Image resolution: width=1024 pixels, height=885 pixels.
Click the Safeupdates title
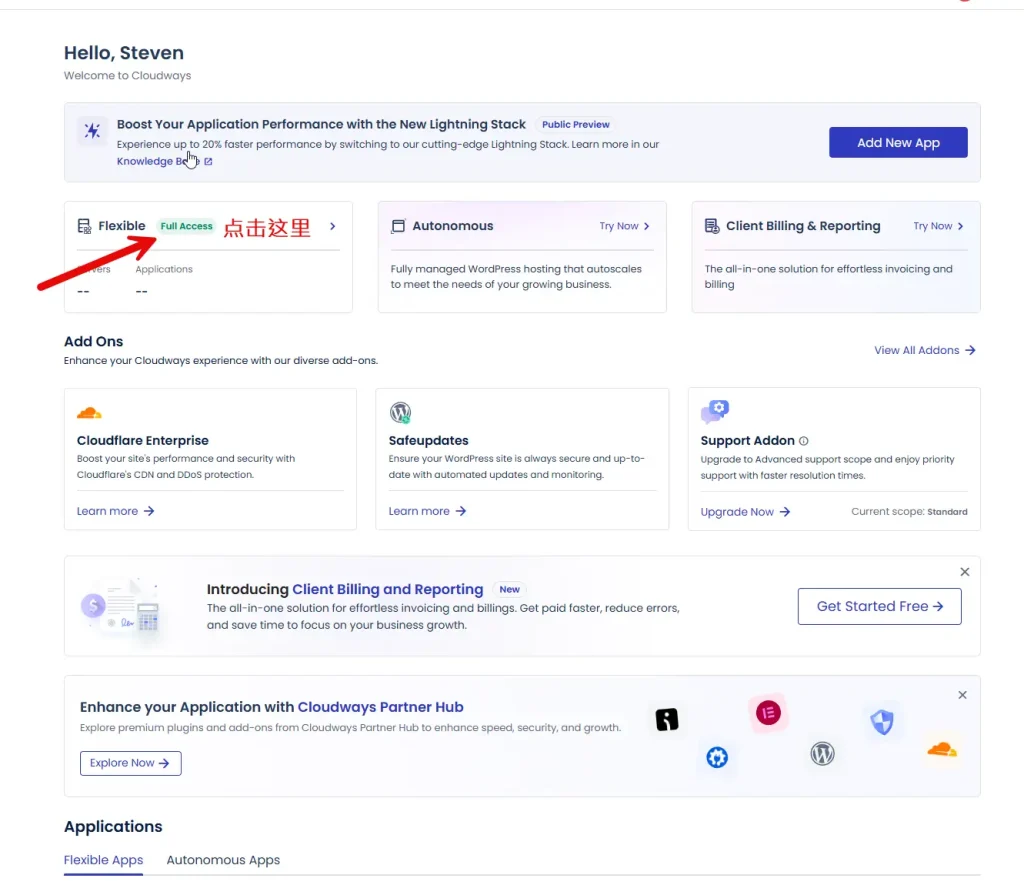[428, 440]
